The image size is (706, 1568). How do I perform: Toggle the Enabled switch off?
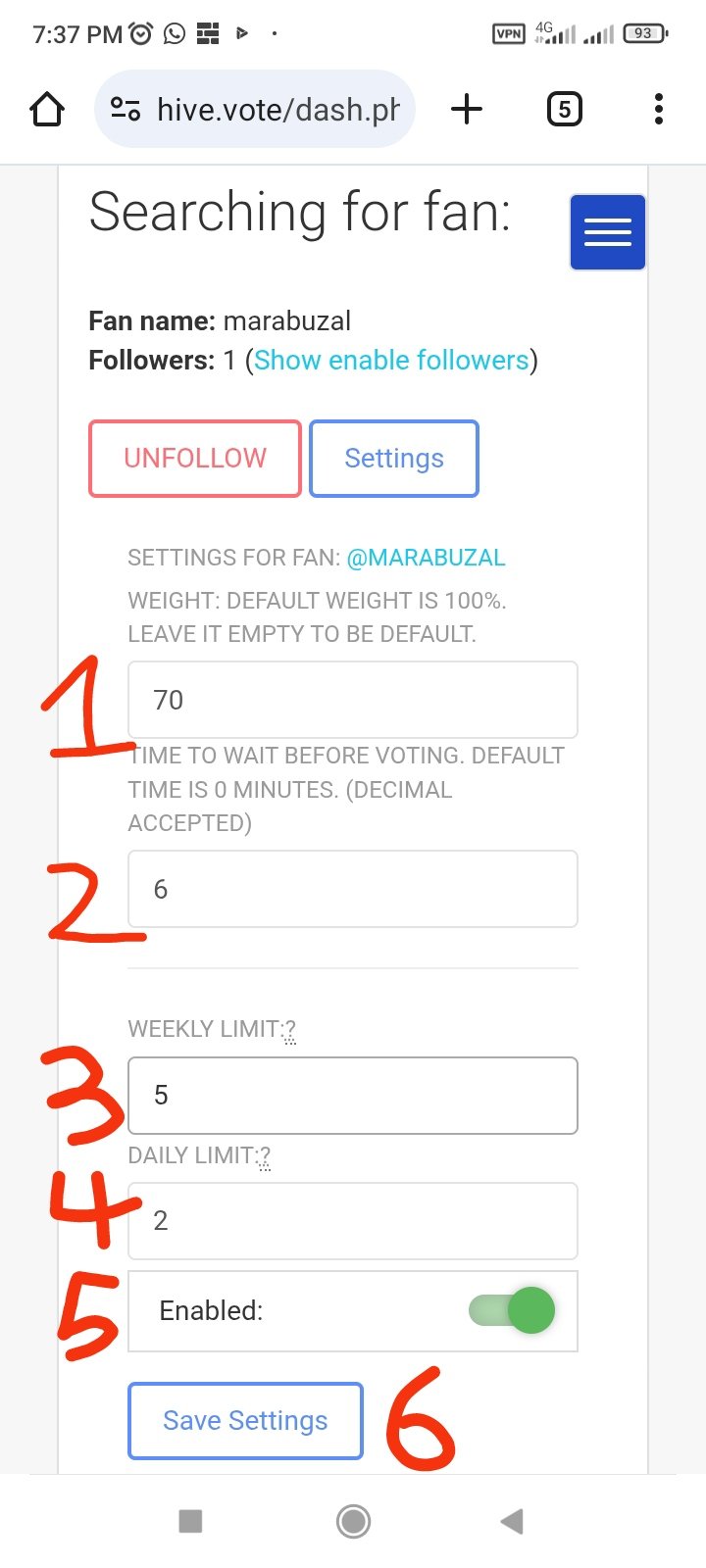(512, 1310)
